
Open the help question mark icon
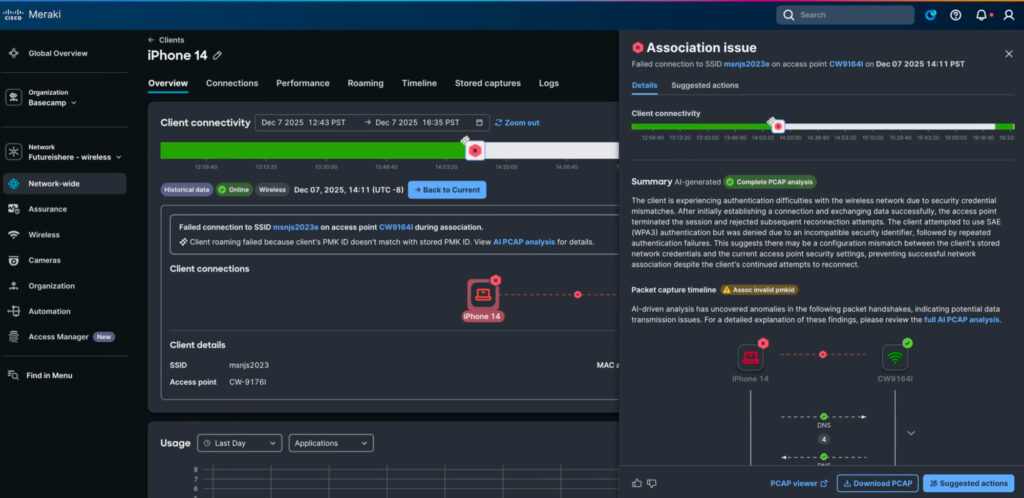(955, 15)
